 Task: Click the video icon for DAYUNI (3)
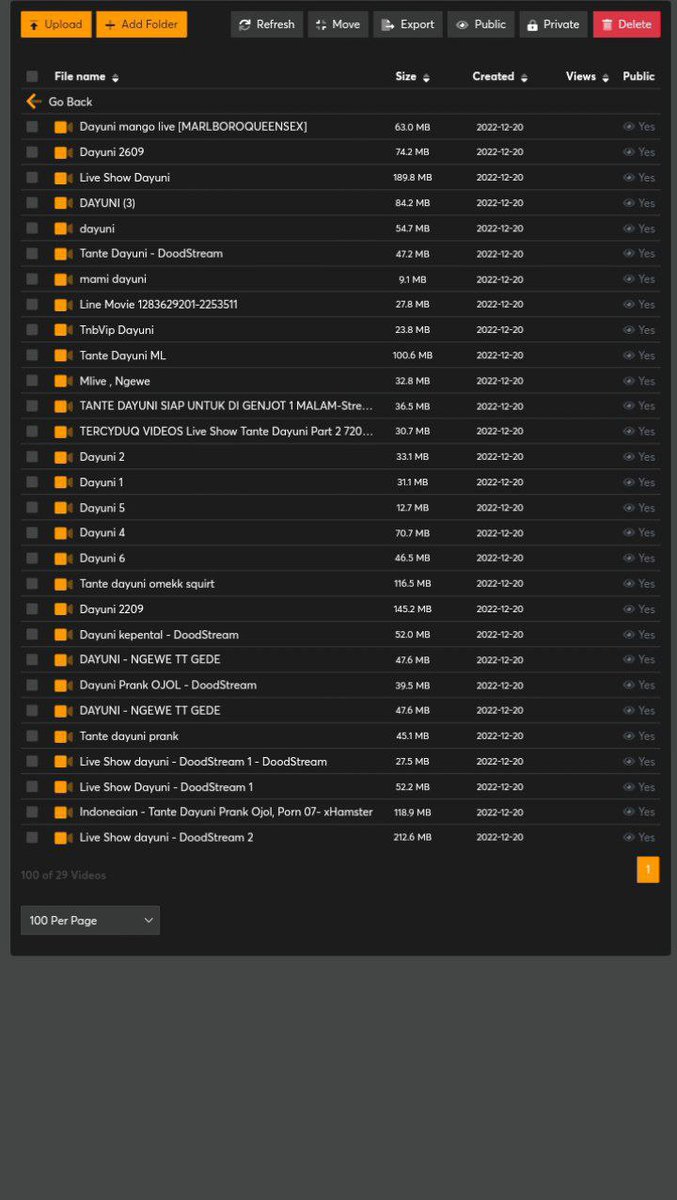[x=64, y=203]
